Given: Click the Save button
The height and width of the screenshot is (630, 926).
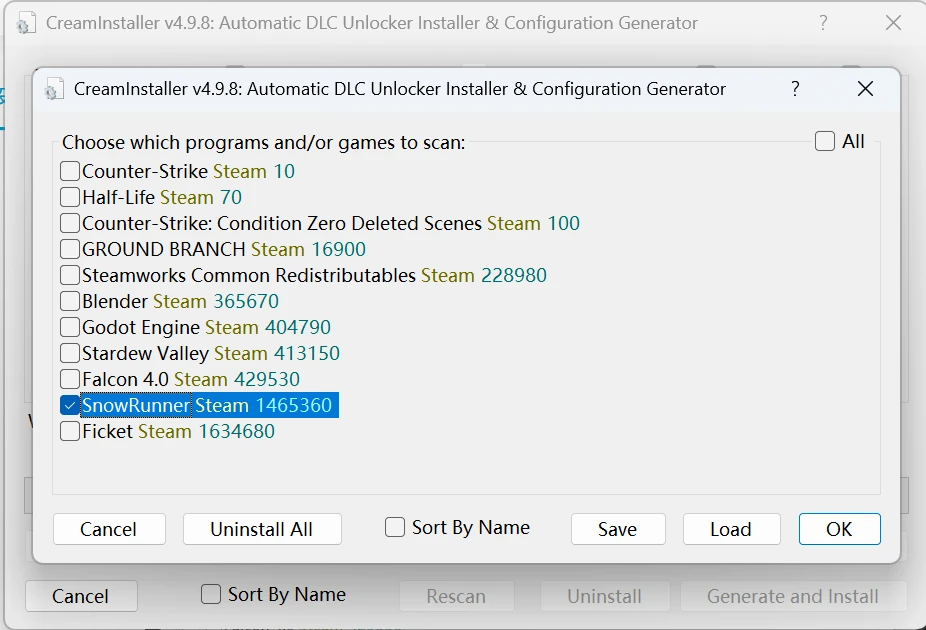Looking at the screenshot, I should click(618, 529).
